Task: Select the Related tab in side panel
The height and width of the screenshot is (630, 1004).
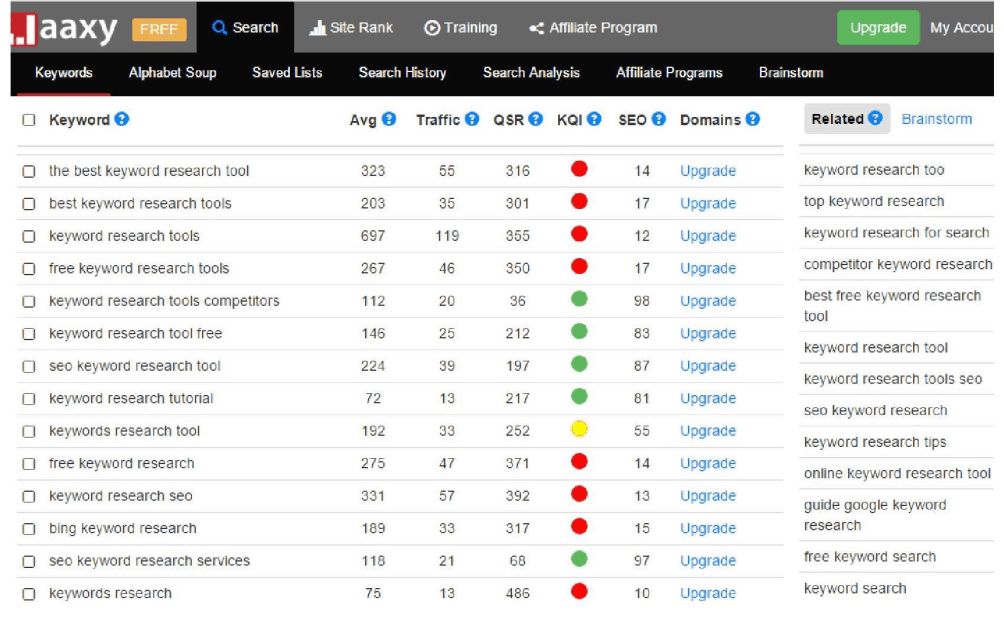Action: (846, 119)
